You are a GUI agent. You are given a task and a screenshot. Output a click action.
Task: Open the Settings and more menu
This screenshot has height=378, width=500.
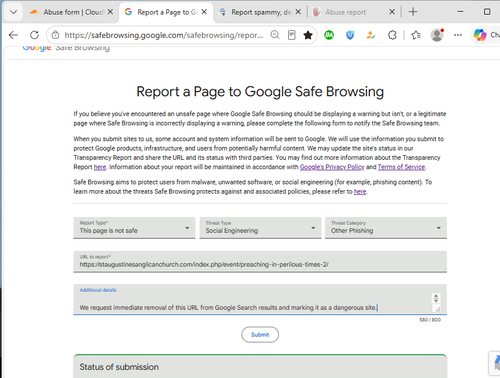[458, 35]
